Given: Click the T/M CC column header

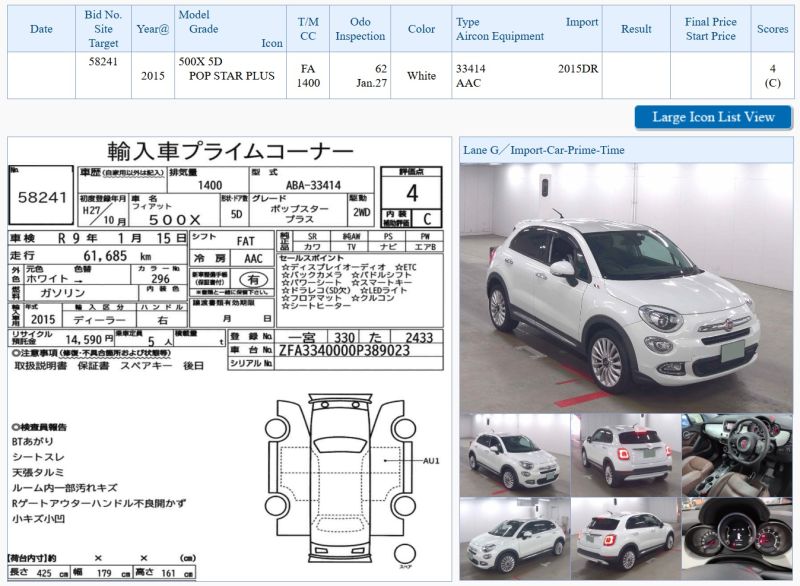Looking at the screenshot, I should [x=308, y=29].
